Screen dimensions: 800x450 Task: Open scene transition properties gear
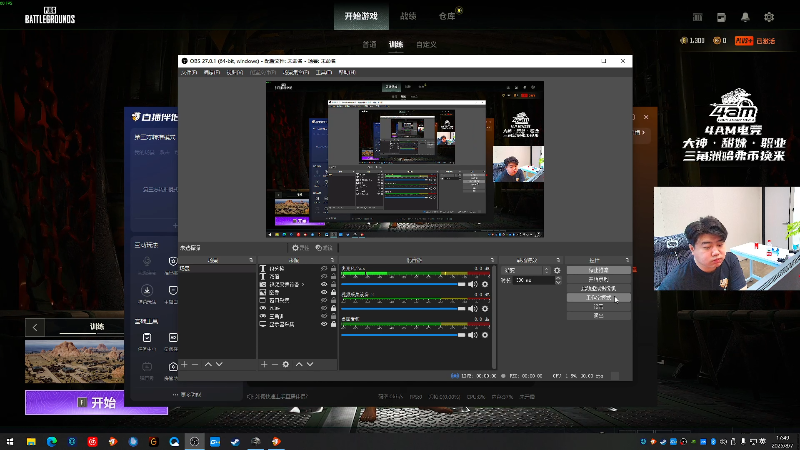[x=557, y=270]
